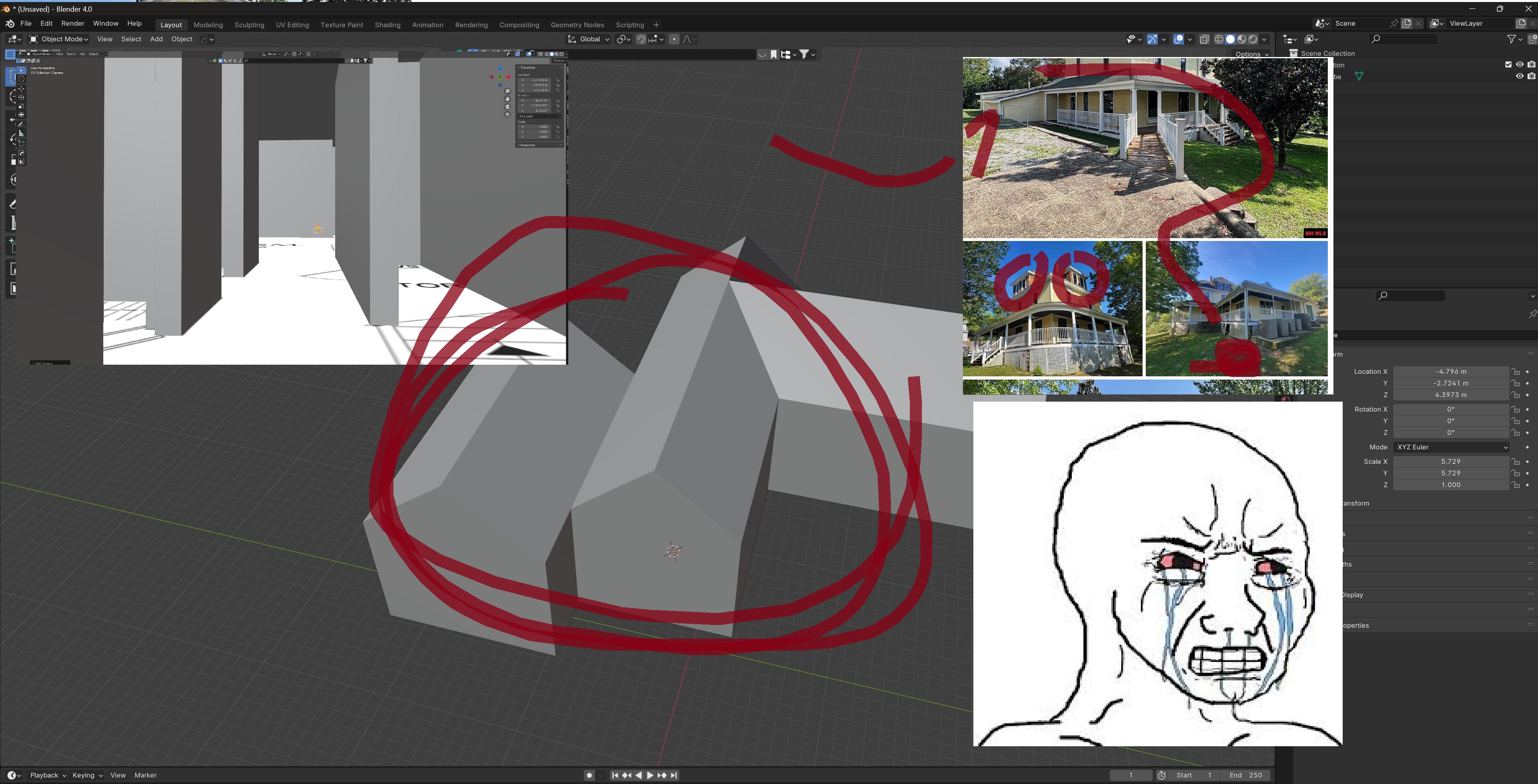This screenshot has width=1538, height=784.
Task: Toggle the preview range clock icon
Action: 1162,775
